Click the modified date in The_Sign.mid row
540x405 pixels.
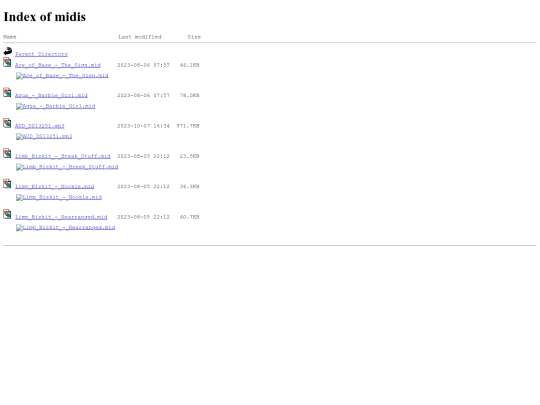(x=143, y=65)
